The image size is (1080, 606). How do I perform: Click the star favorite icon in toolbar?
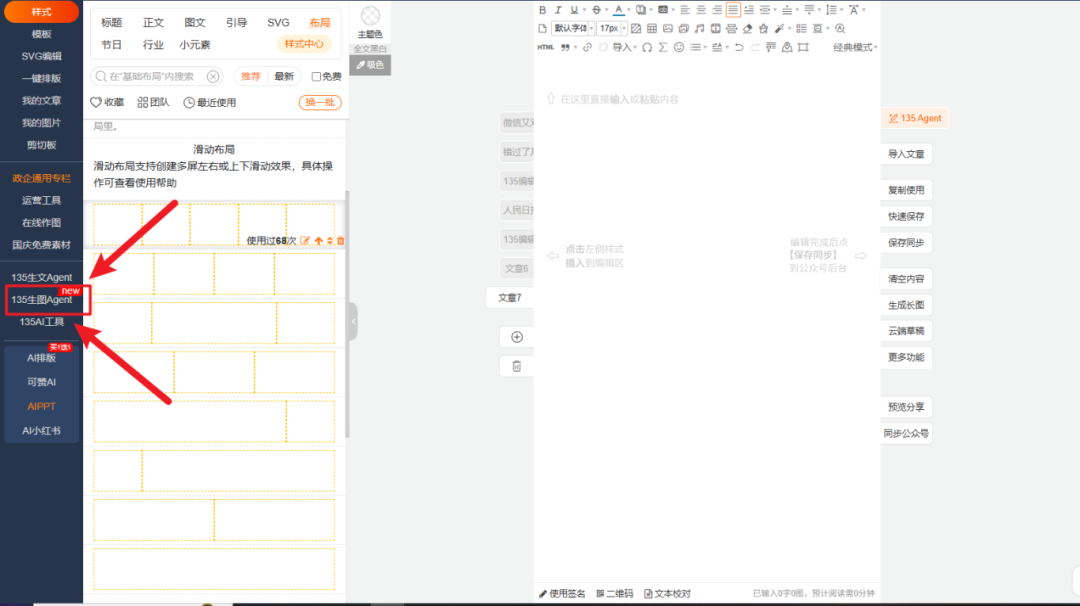(x=763, y=28)
